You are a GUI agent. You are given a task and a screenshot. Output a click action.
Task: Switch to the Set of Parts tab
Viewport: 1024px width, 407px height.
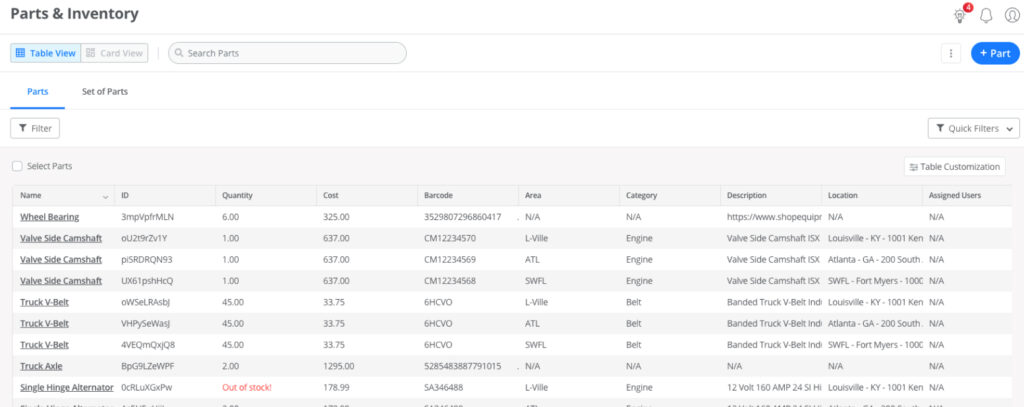(x=104, y=91)
